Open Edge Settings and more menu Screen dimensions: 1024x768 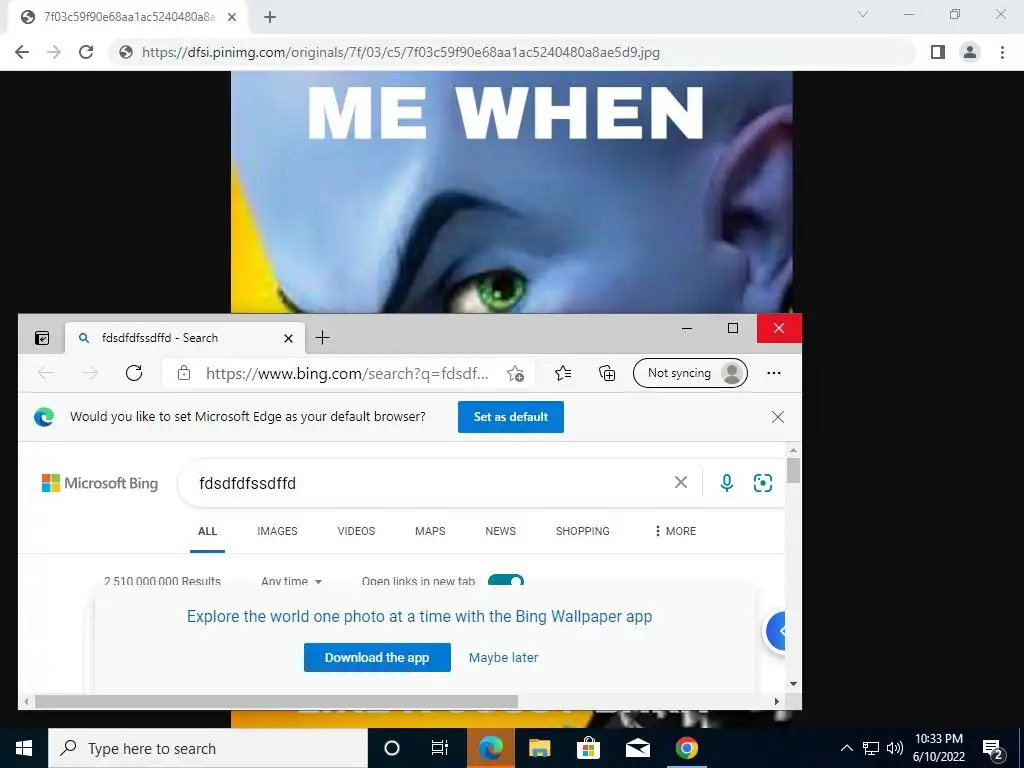[x=774, y=373]
